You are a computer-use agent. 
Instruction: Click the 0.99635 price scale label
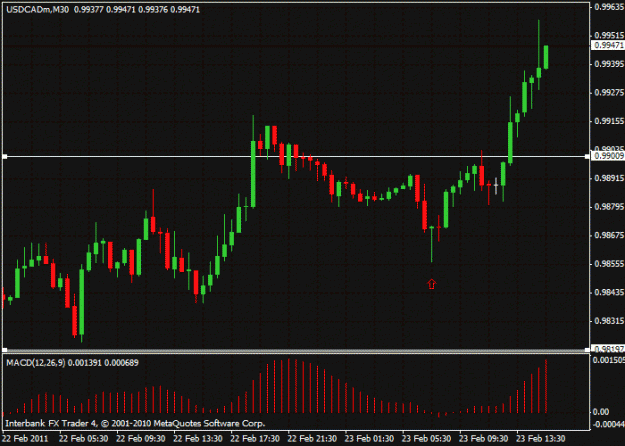coord(609,6)
